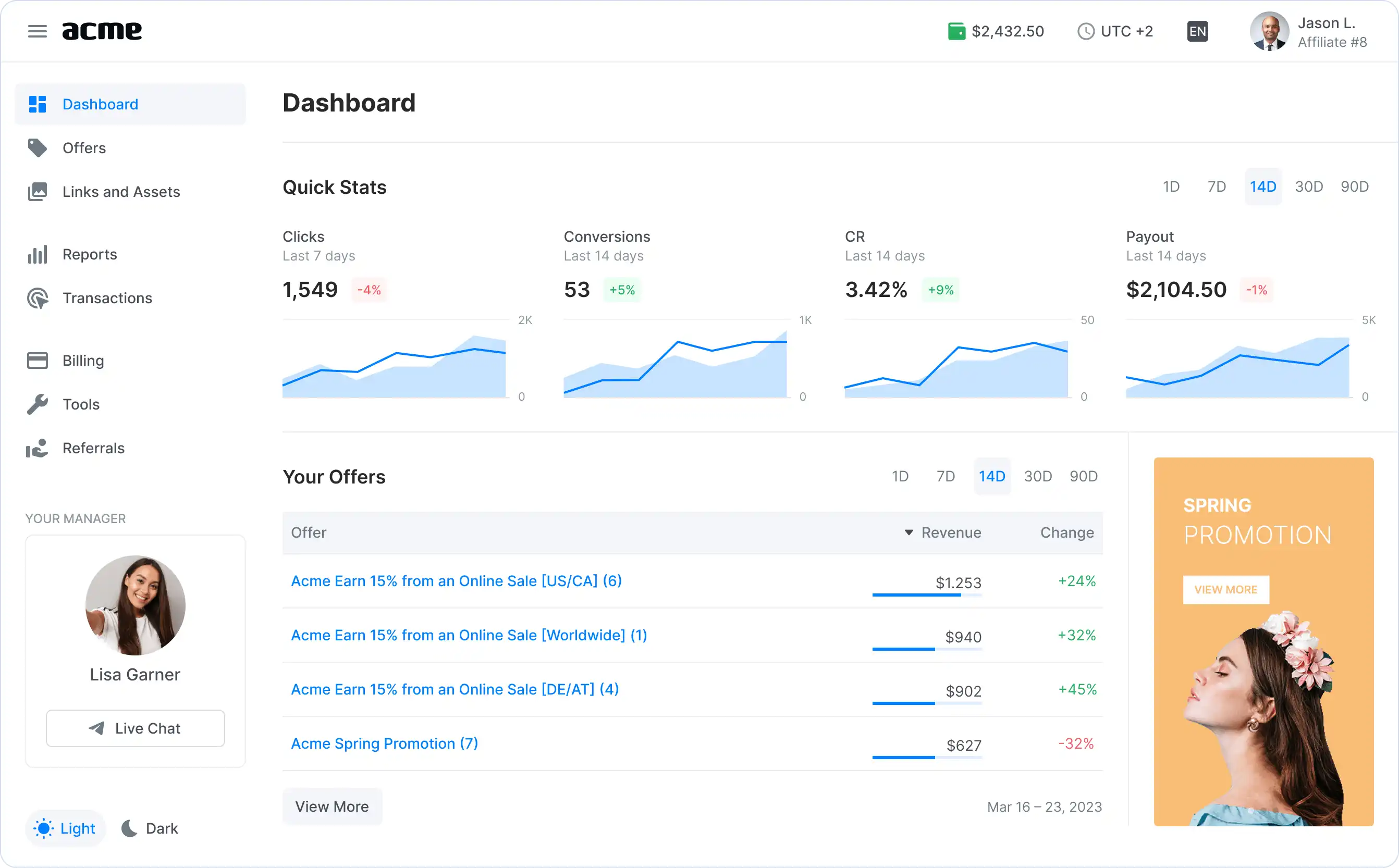Click the green wallet balance icon
This screenshot has height=868, width=1399.
coord(956,31)
